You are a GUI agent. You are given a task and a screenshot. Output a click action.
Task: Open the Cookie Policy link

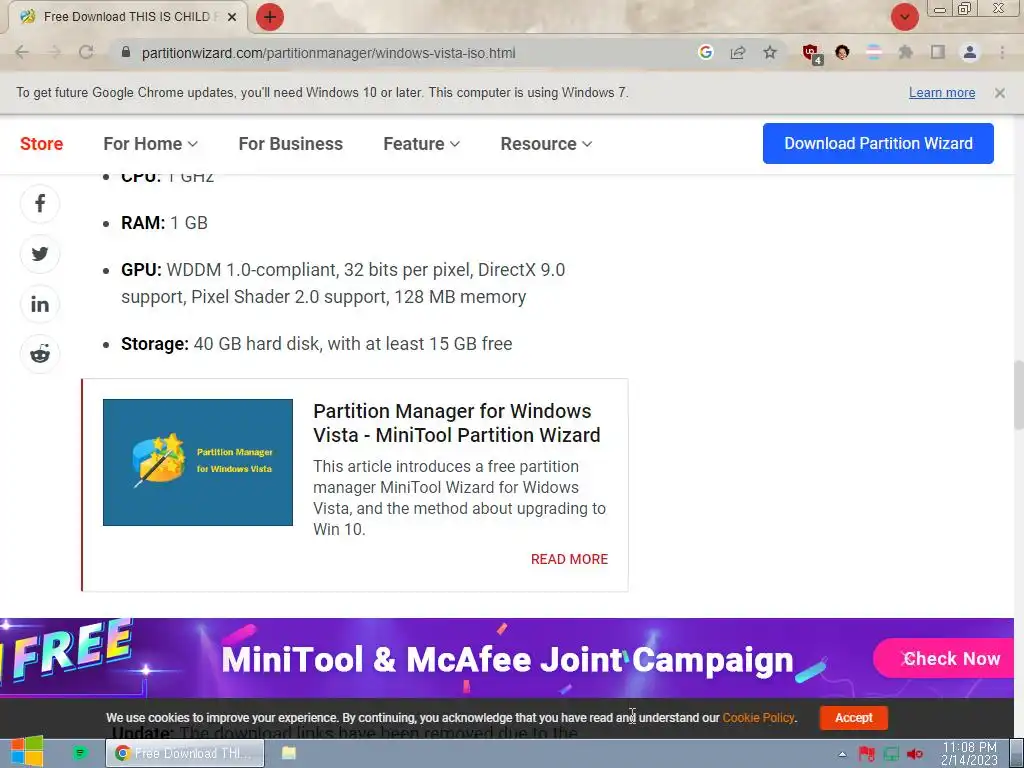pyautogui.click(x=758, y=718)
